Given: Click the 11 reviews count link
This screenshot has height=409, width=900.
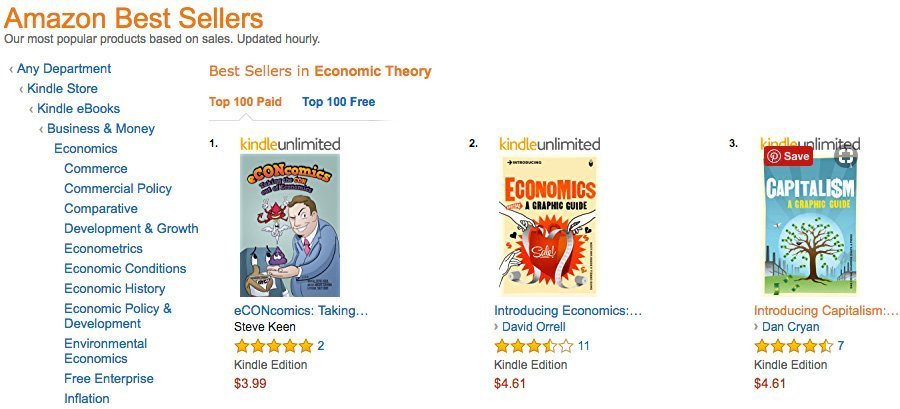Looking at the screenshot, I should coord(584,346).
